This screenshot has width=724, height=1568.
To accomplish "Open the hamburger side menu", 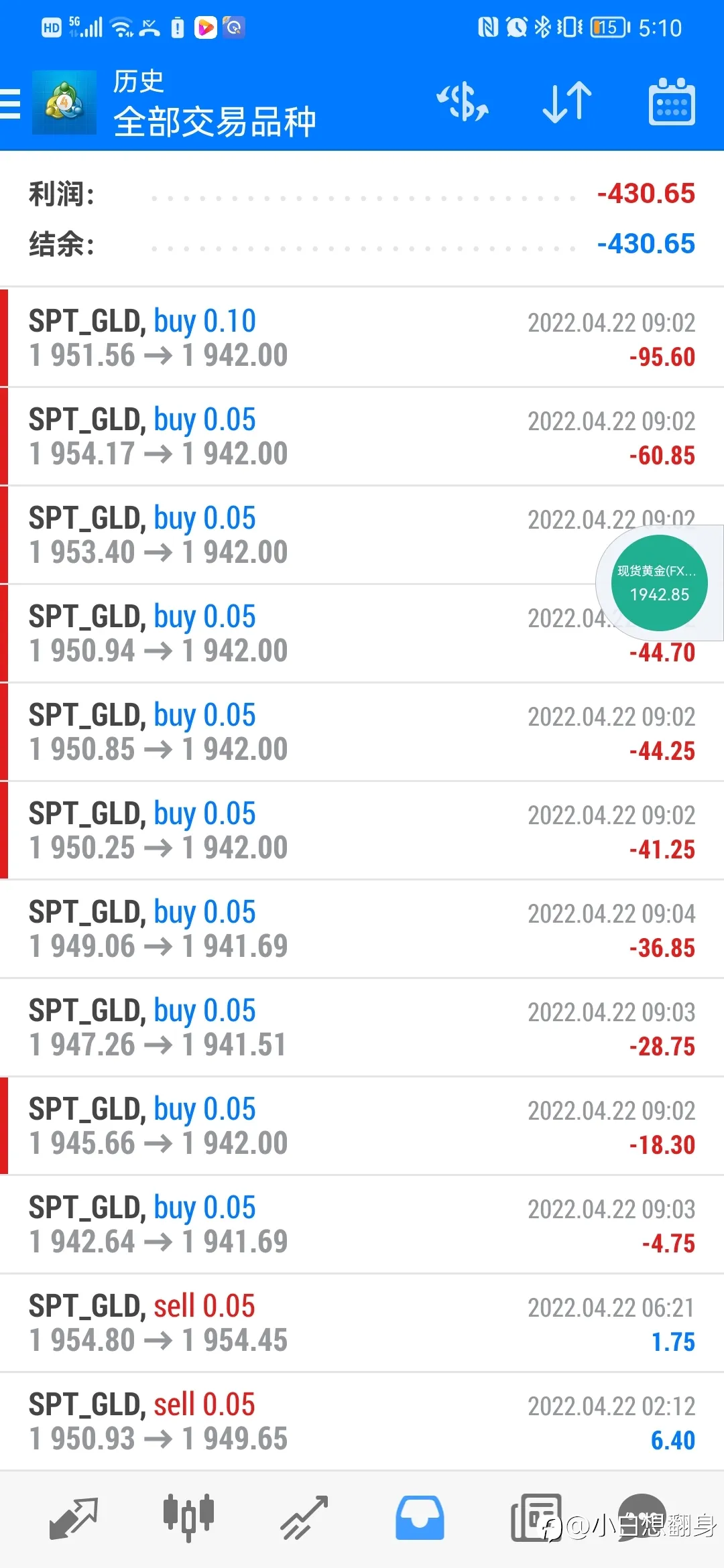I will (x=10, y=103).
